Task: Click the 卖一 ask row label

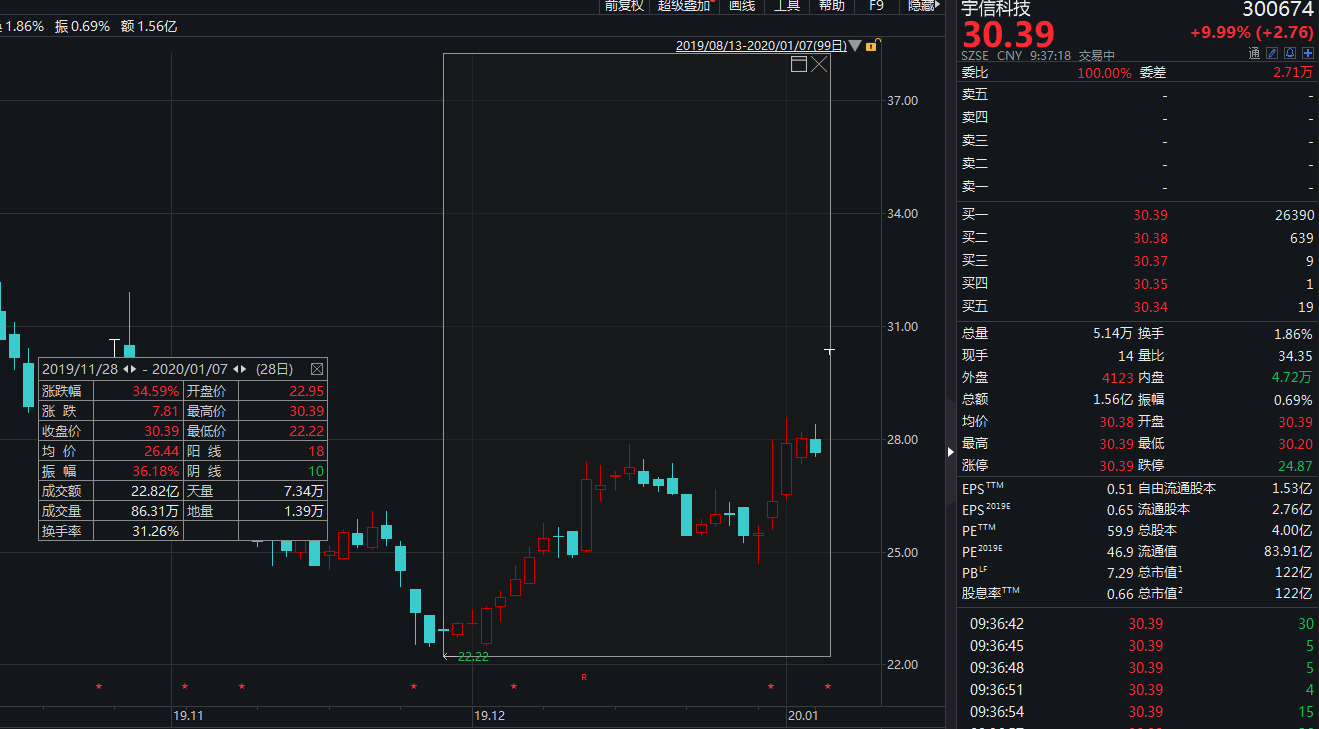Action: 975,187
